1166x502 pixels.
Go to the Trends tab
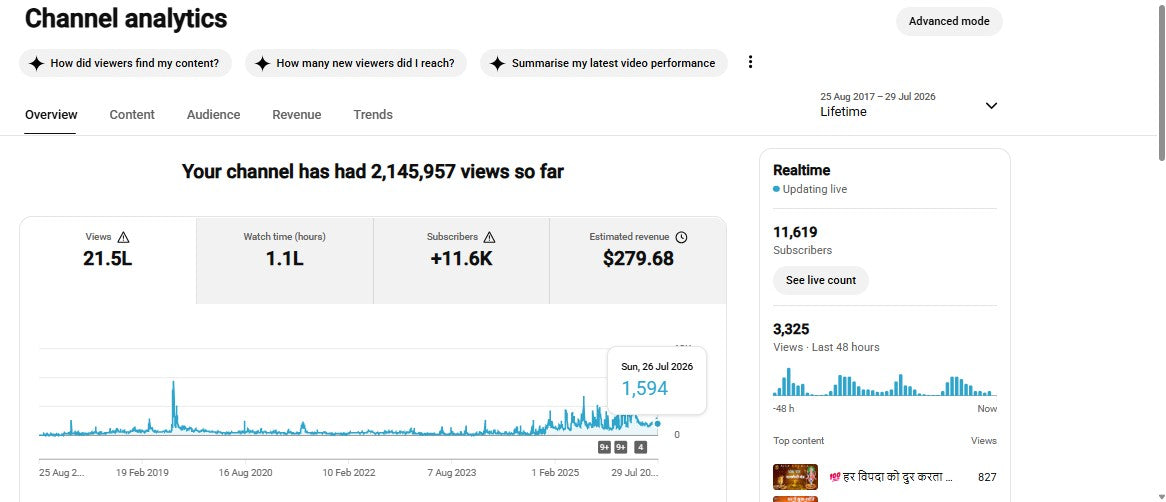373,115
